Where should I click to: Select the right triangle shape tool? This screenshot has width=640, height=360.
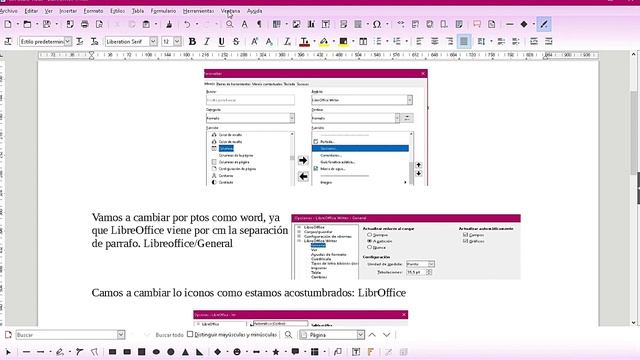coord(200,352)
